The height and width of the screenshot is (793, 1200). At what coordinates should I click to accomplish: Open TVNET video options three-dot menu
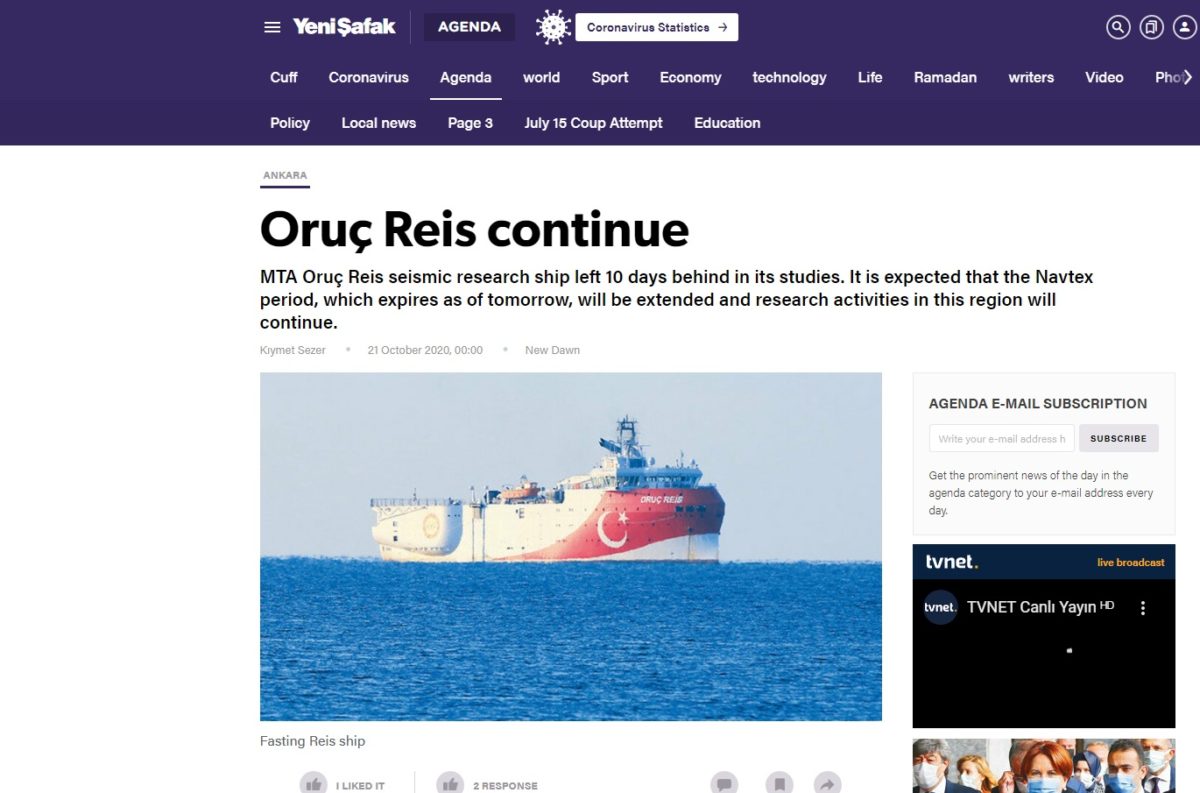[x=1143, y=607]
